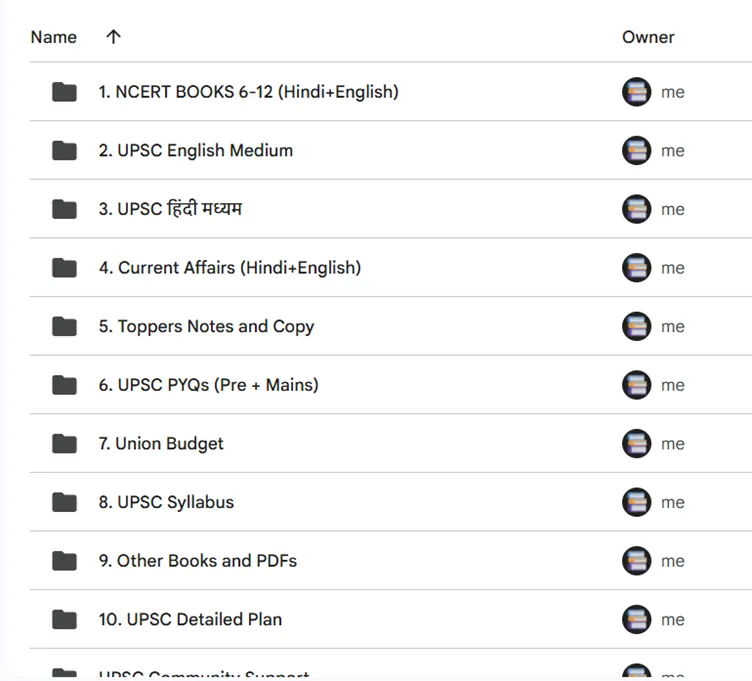
Task: Sort files by the Name column header
Action: (54, 37)
